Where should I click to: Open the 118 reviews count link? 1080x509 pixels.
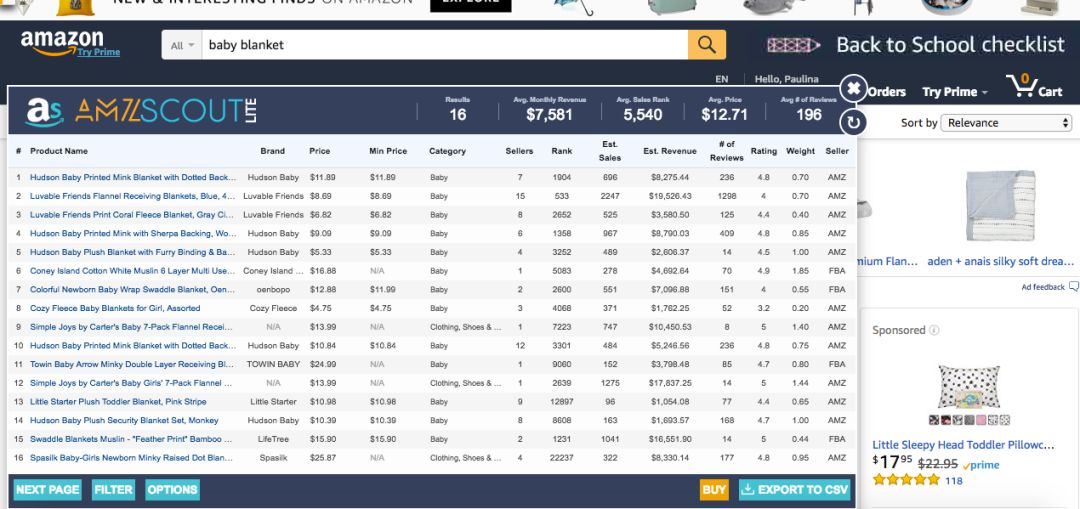click(x=953, y=481)
